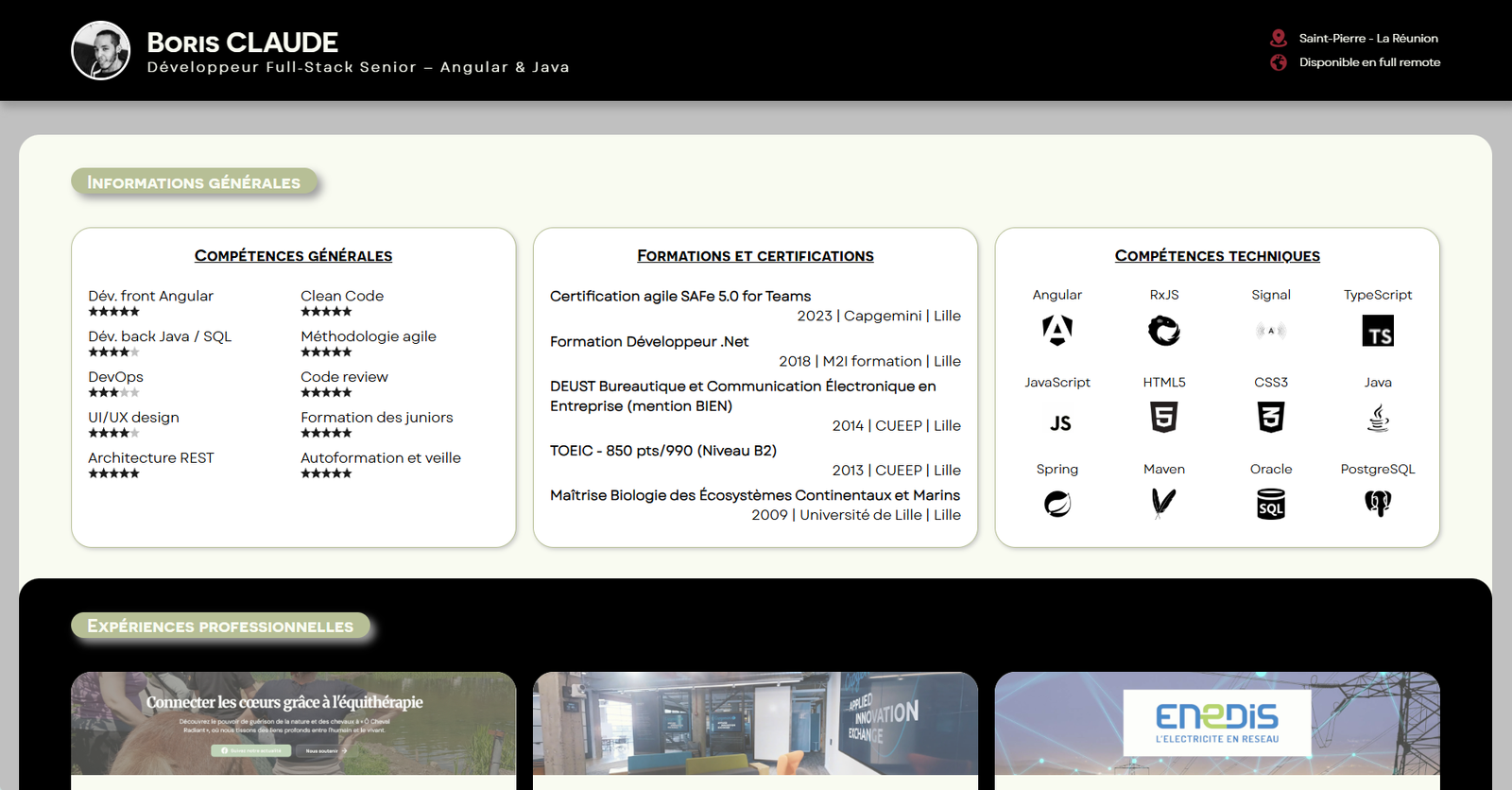This screenshot has width=1512, height=790.
Task: Click the Compétences Générales heading
Action: tap(294, 256)
